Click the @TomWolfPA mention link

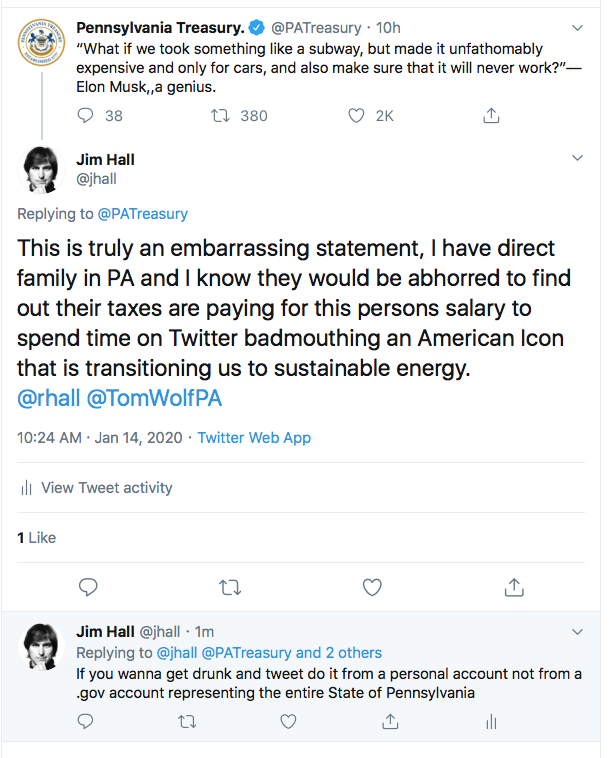tap(154, 397)
